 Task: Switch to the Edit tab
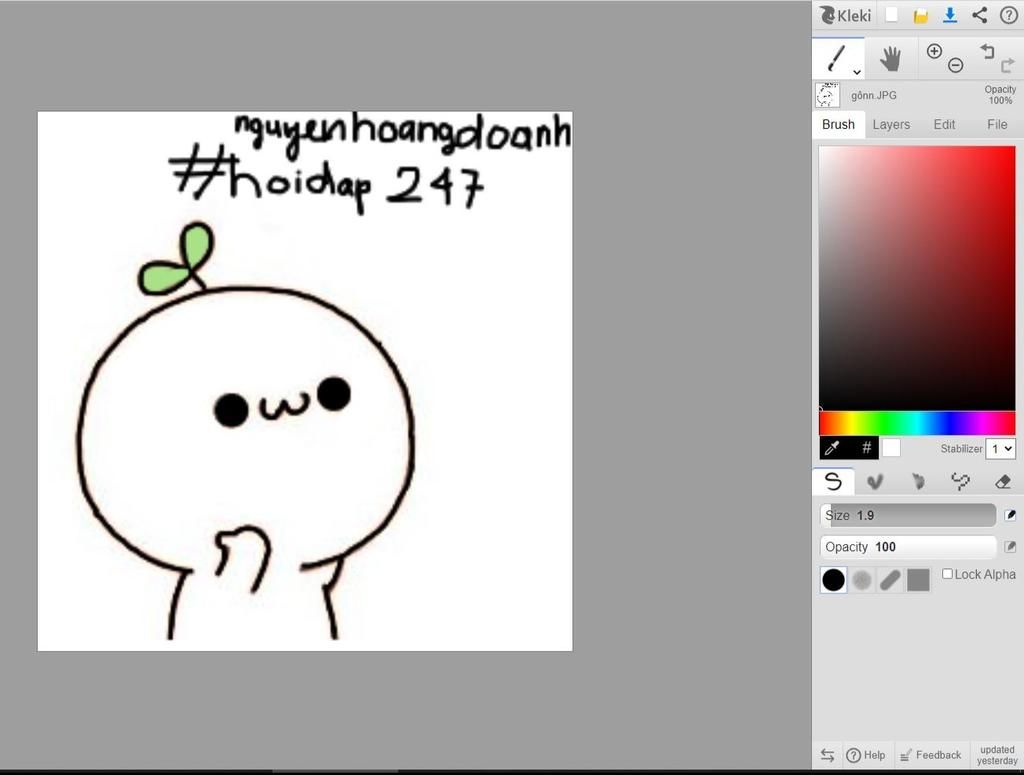[x=944, y=124]
